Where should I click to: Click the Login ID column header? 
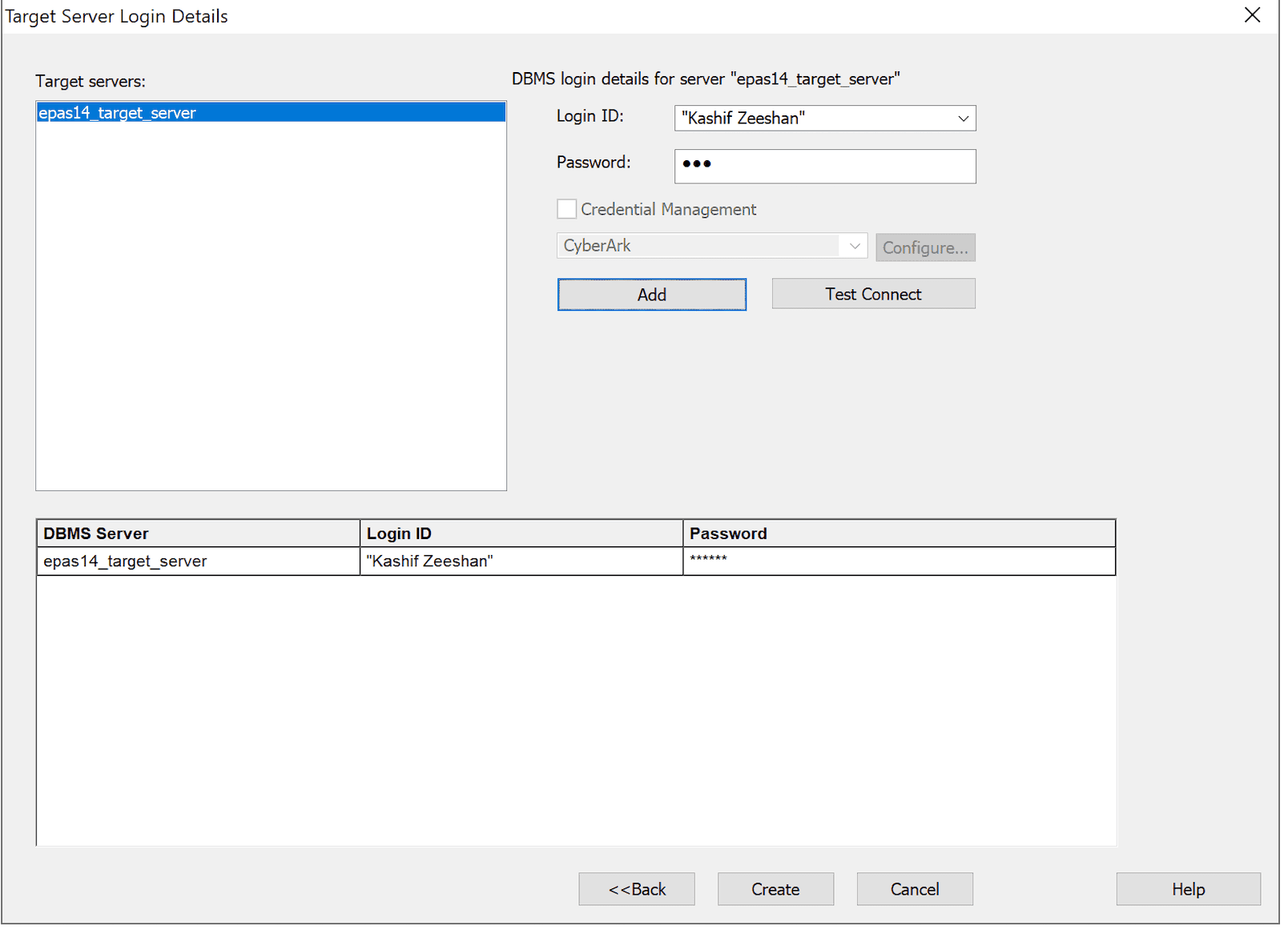pyautogui.click(x=521, y=533)
